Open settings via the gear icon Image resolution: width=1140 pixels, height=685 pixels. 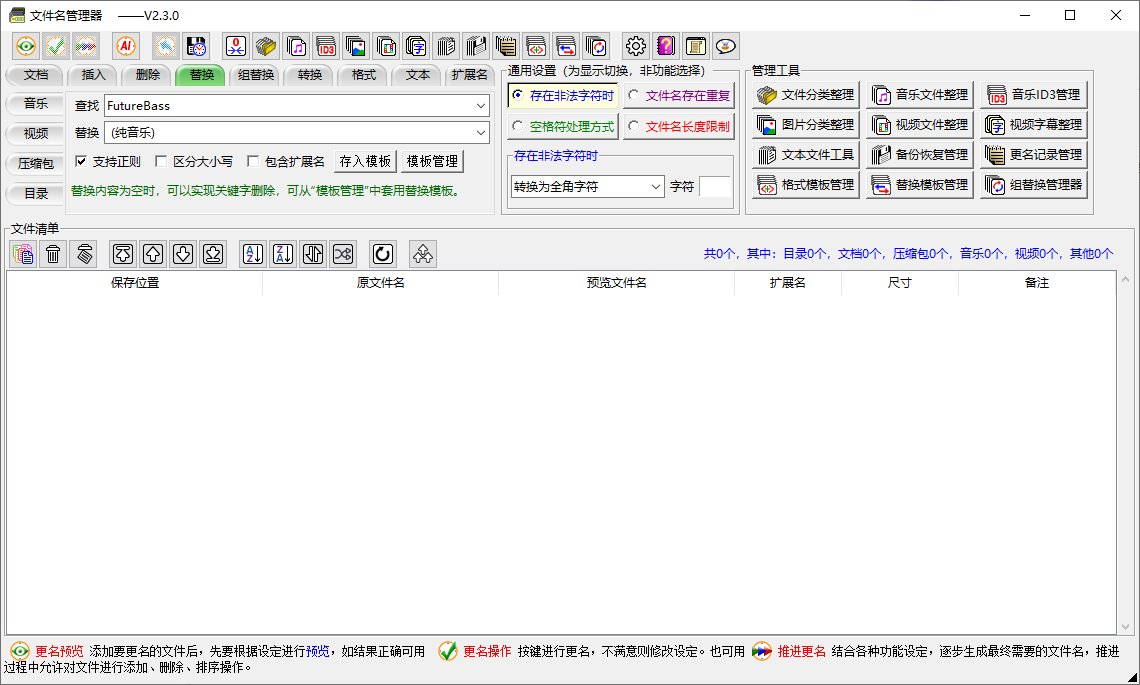[636, 46]
